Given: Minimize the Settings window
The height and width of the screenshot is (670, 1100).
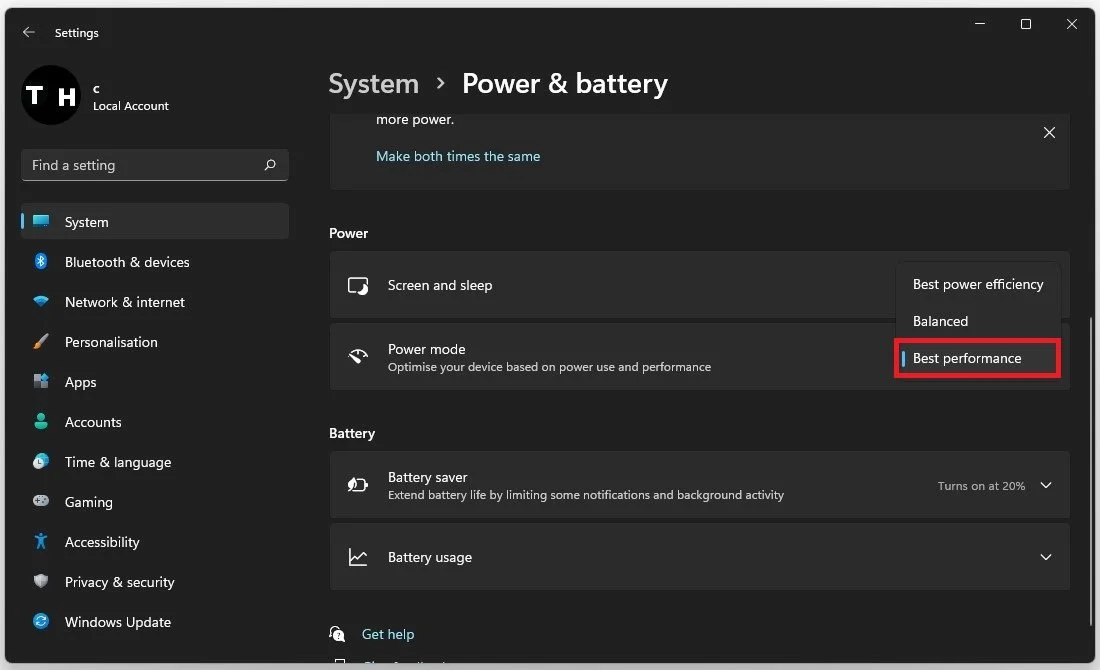Looking at the screenshot, I should [980, 24].
